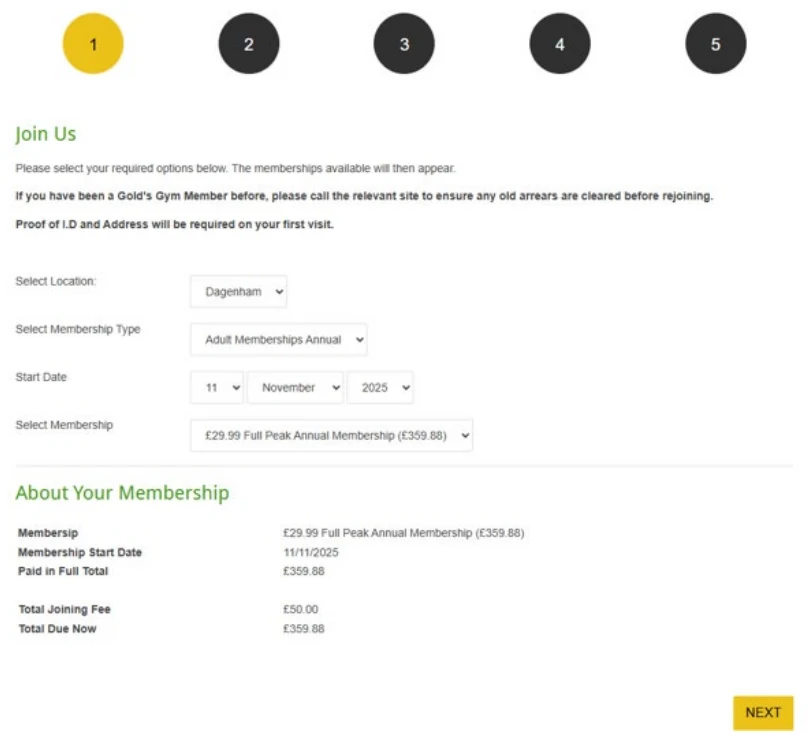Screen dimensions: 807x743
Task: Click the Membersip row value in summary
Action: [x=404, y=533]
